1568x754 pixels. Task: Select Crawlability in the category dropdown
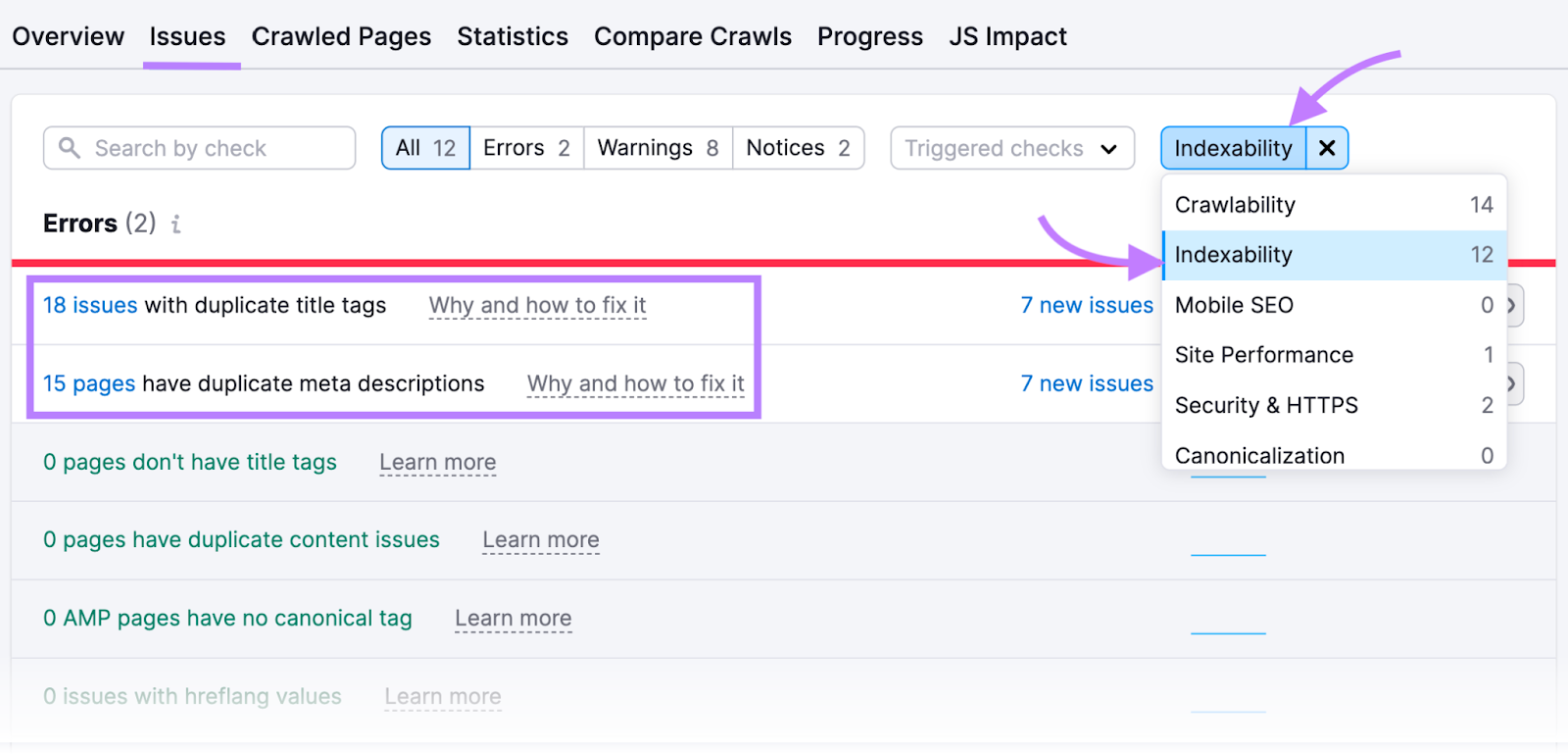[x=1235, y=204]
